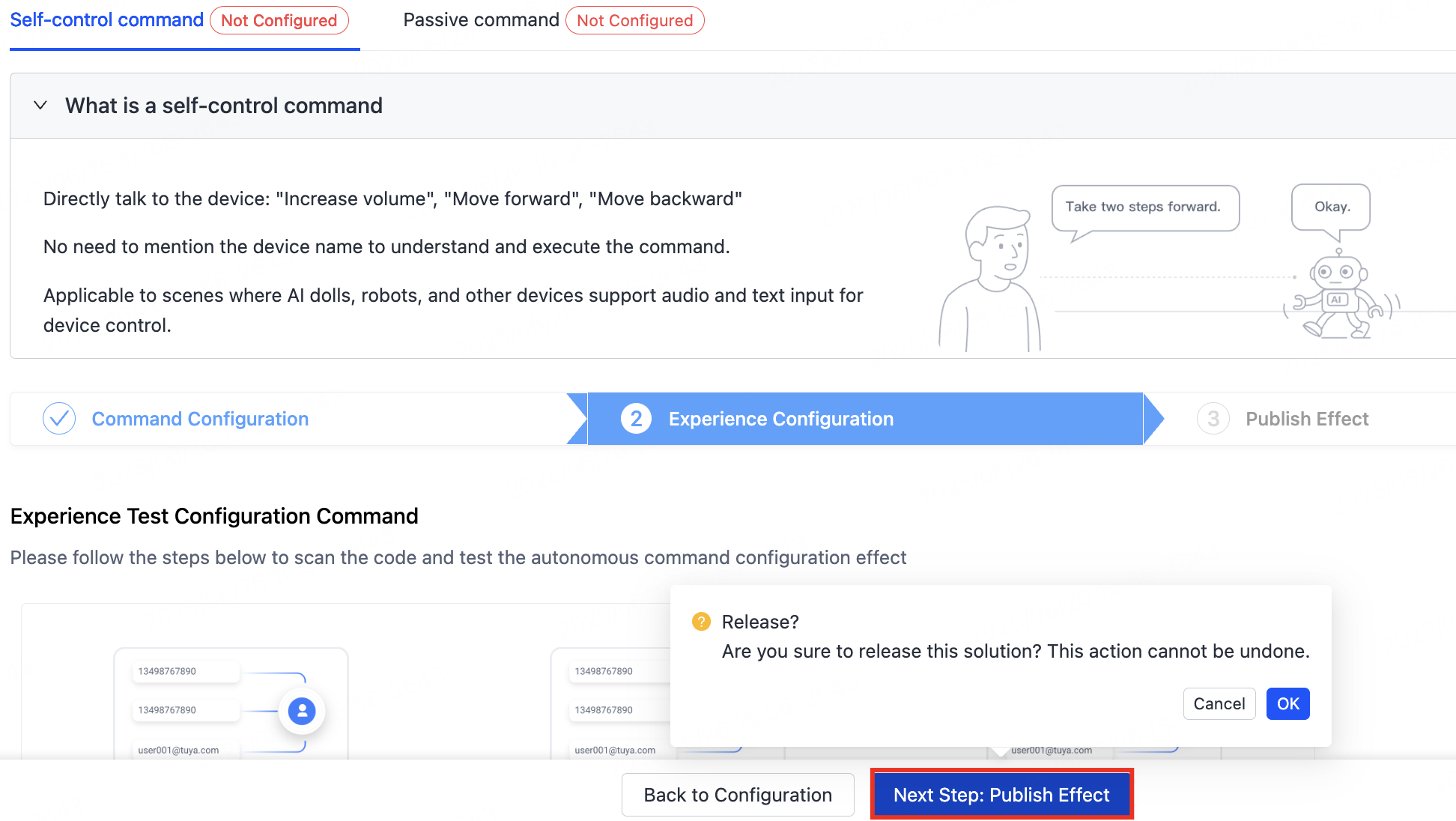Click the yellow question mark icon
Viewport: 1456px width, 821px height.
[701, 622]
